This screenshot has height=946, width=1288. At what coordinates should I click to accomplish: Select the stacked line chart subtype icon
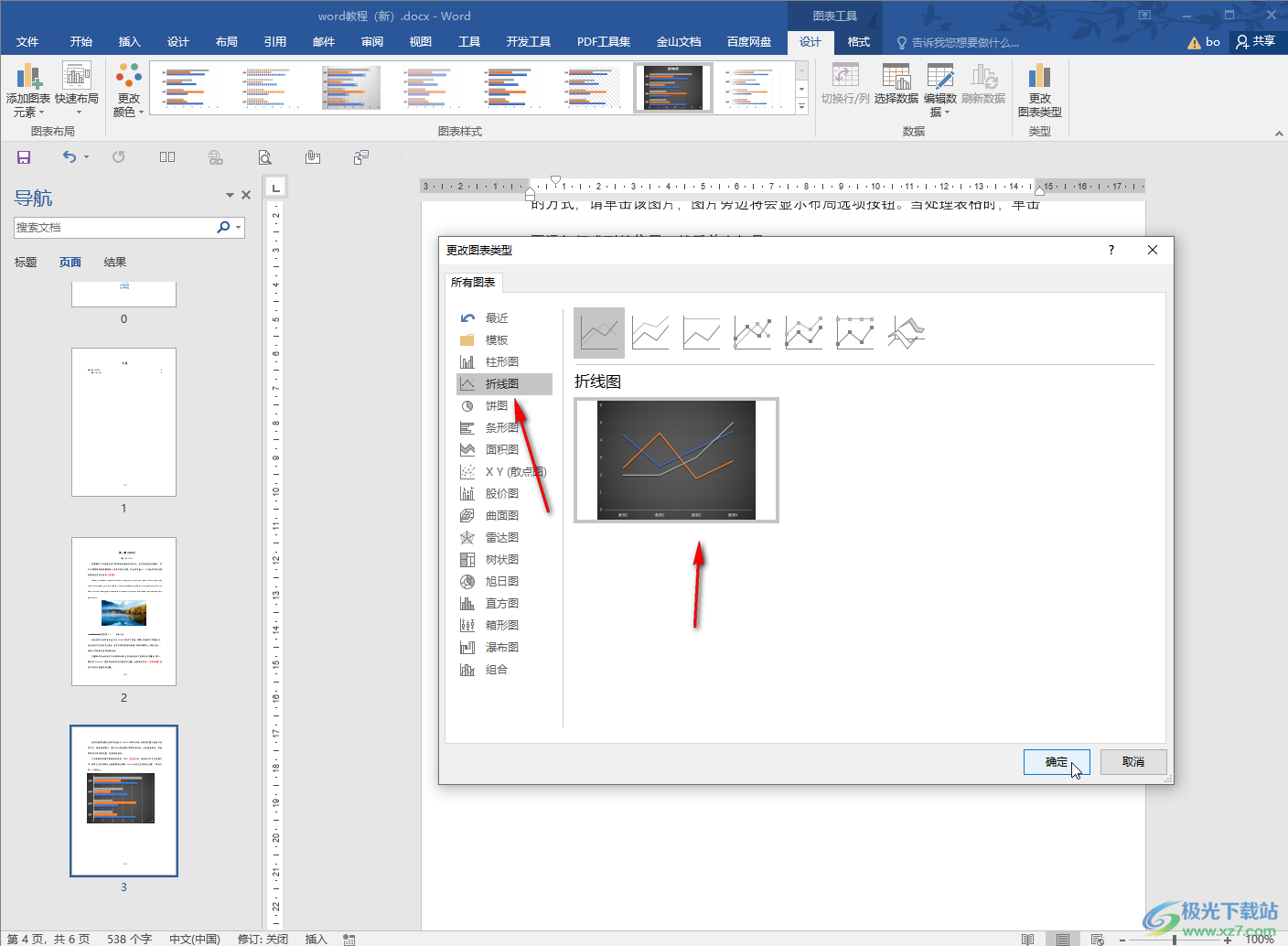(650, 332)
